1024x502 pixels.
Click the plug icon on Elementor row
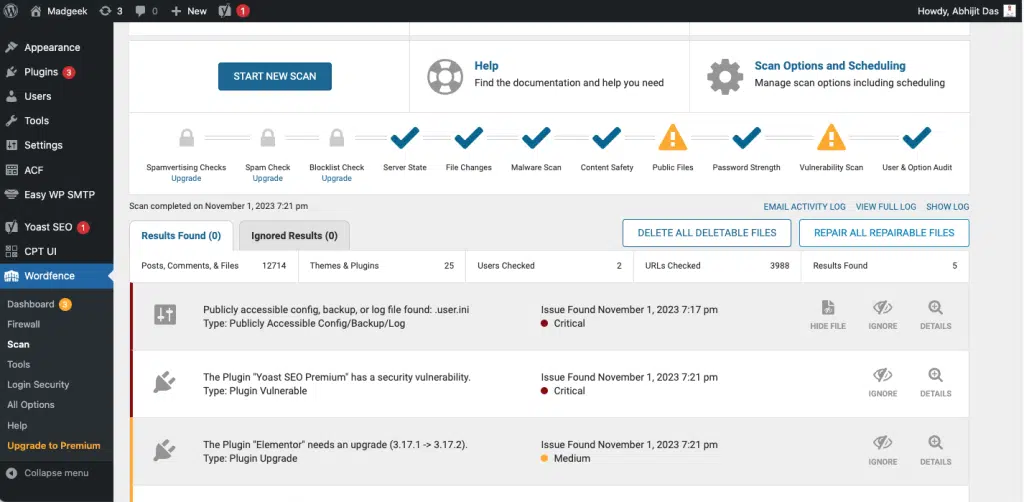165,450
